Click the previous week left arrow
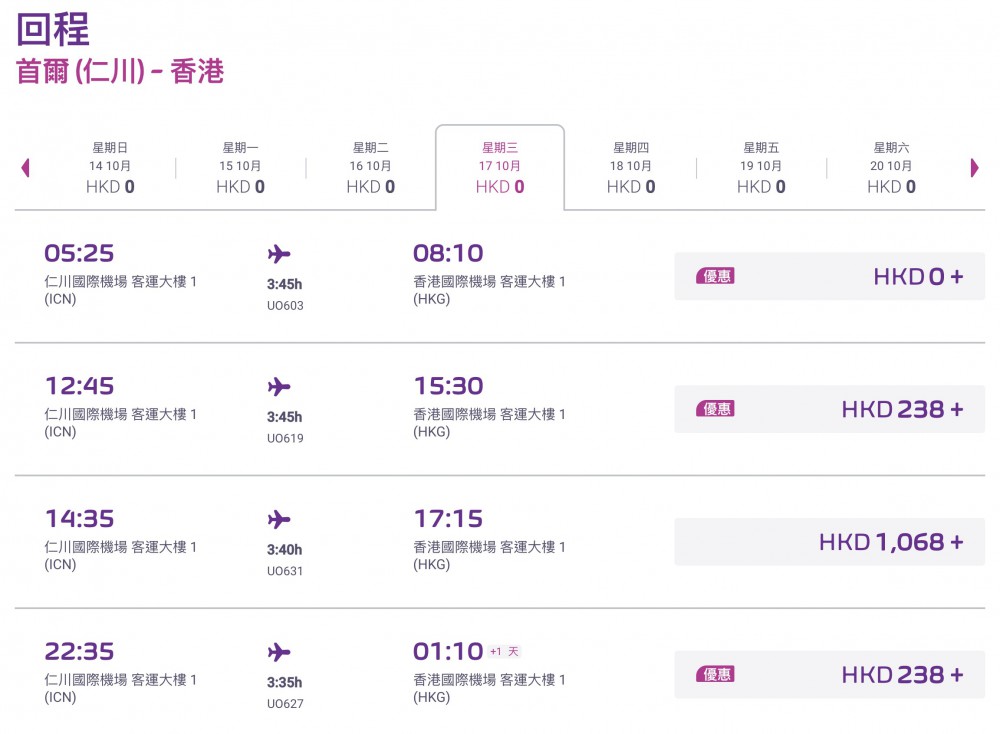The image size is (1000, 734). [x=25, y=168]
